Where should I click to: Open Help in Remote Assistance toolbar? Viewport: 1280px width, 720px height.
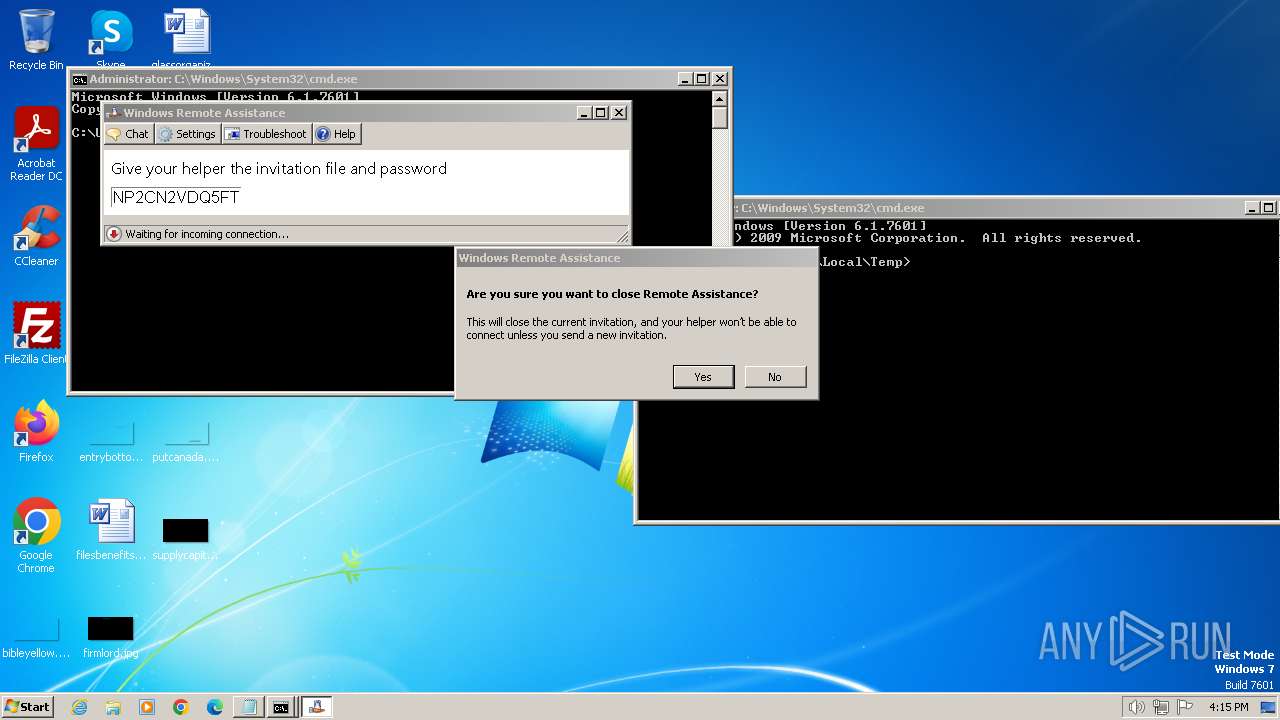point(336,134)
